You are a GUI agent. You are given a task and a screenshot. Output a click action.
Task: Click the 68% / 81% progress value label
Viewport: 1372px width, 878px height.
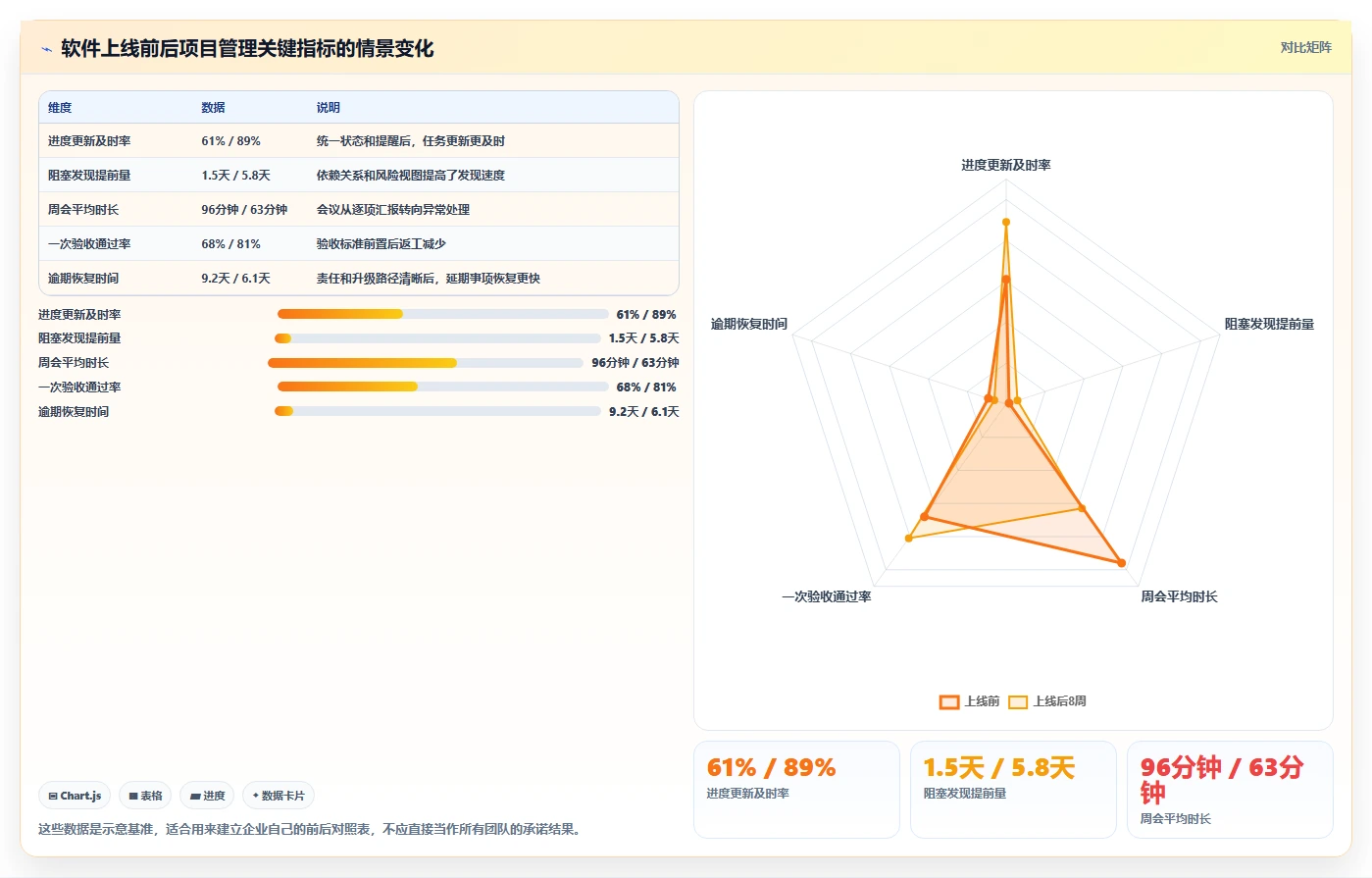tap(645, 387)
